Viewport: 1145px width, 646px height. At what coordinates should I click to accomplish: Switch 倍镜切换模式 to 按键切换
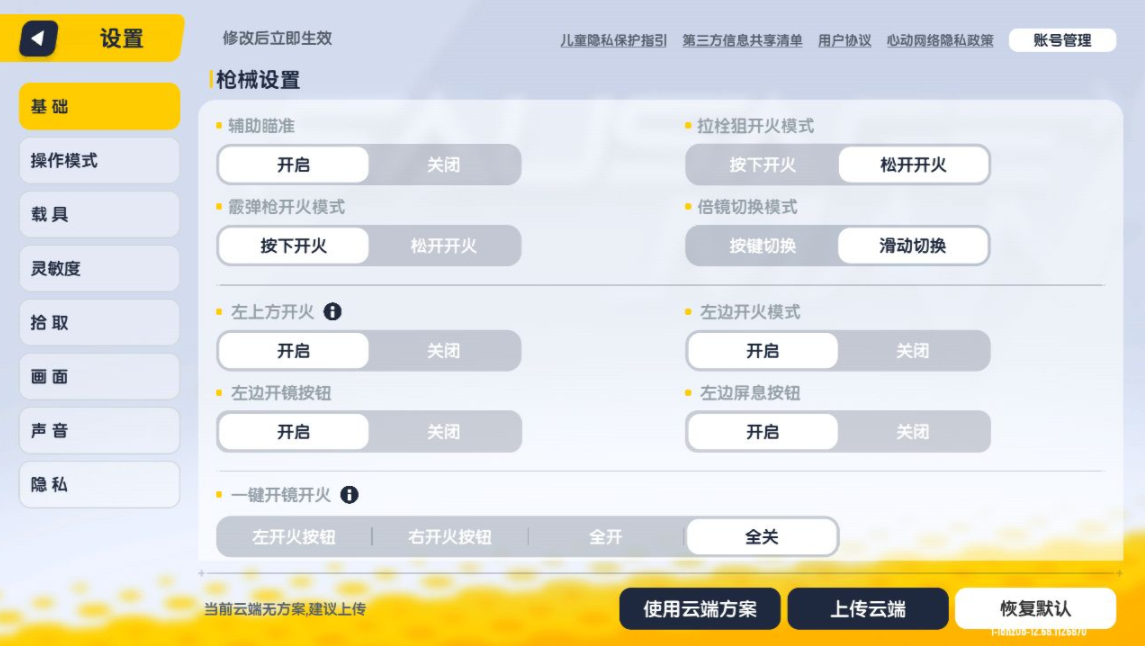[762, 246]
